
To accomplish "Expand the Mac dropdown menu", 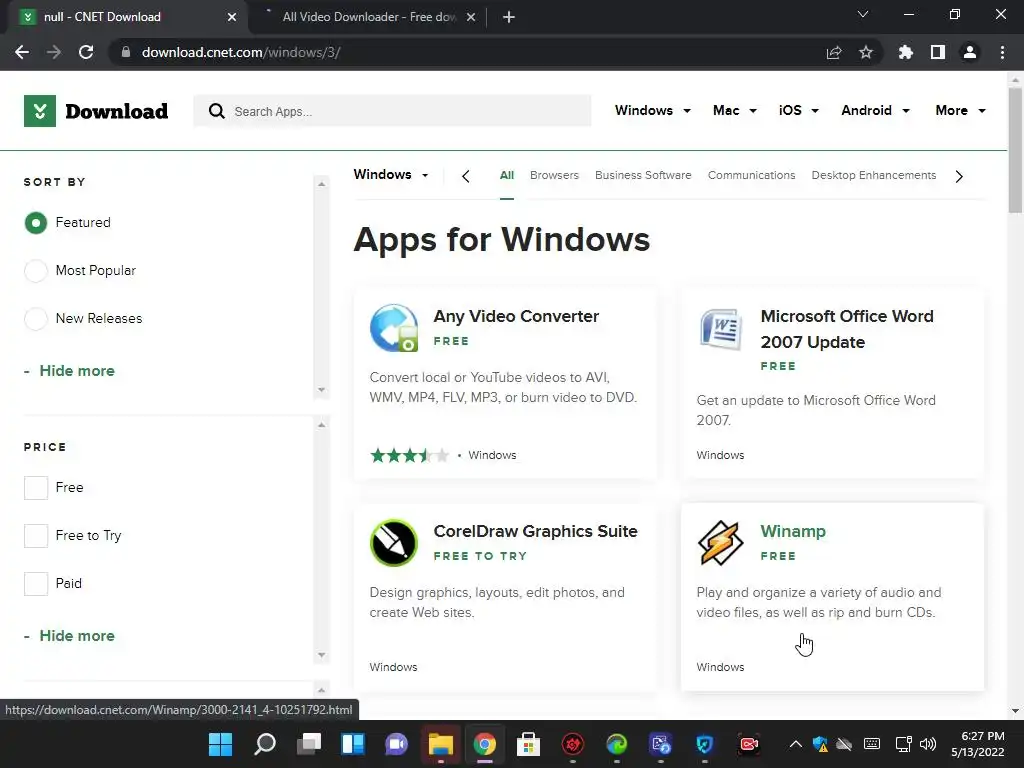I will point(735,110).
